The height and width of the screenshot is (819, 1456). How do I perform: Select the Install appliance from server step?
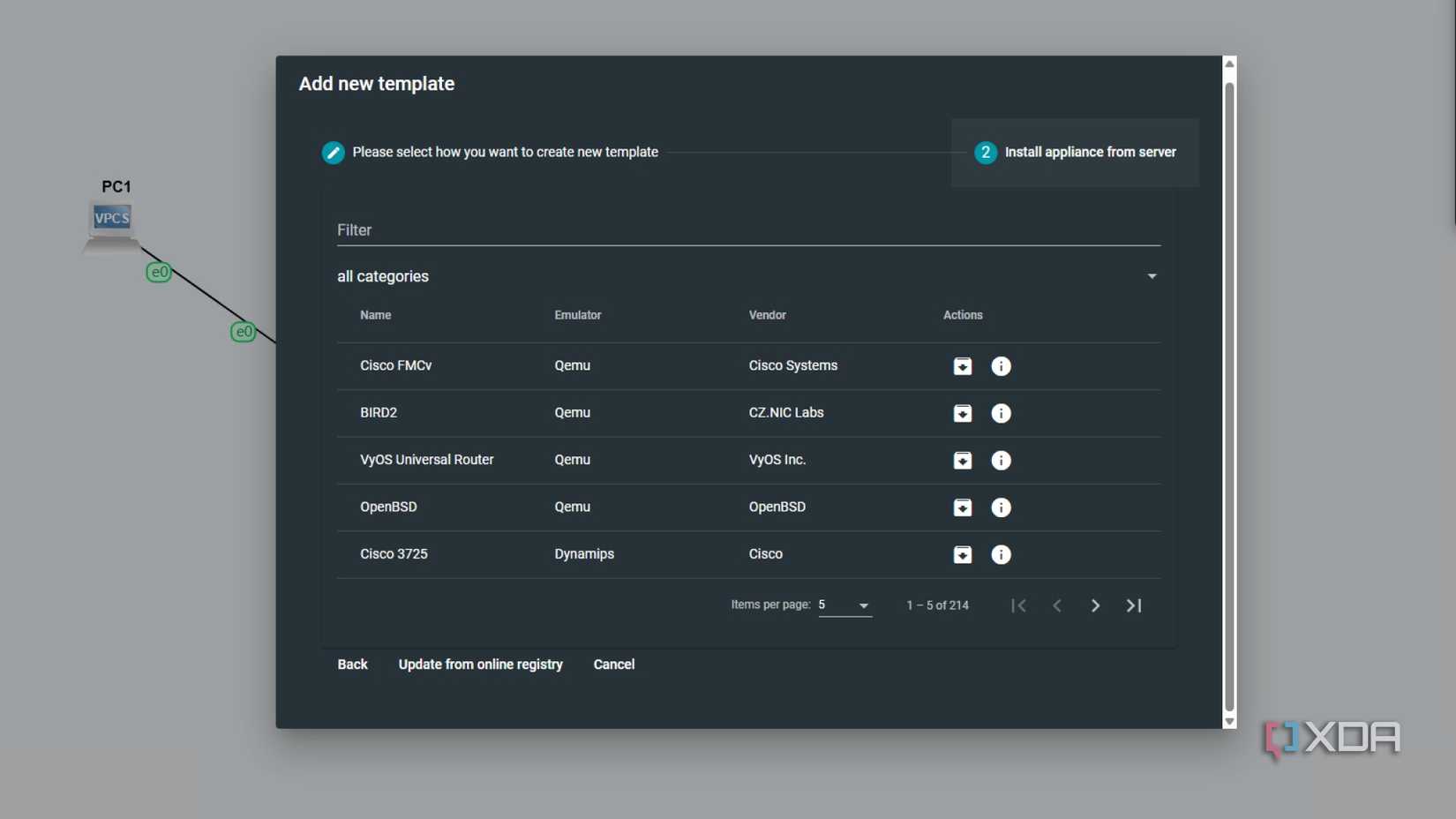pyautogui.click(x=1075, y=153)
